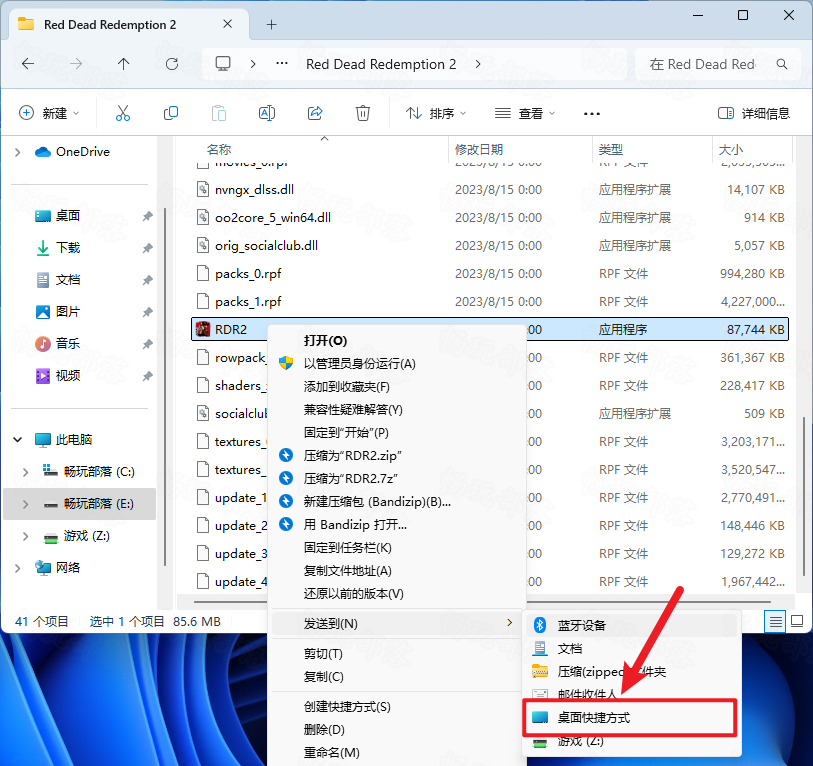Viewport: 813px width, 766px height.
Task: Choose 桌面快捷方式 in send-to submenu
Action: 629,718
